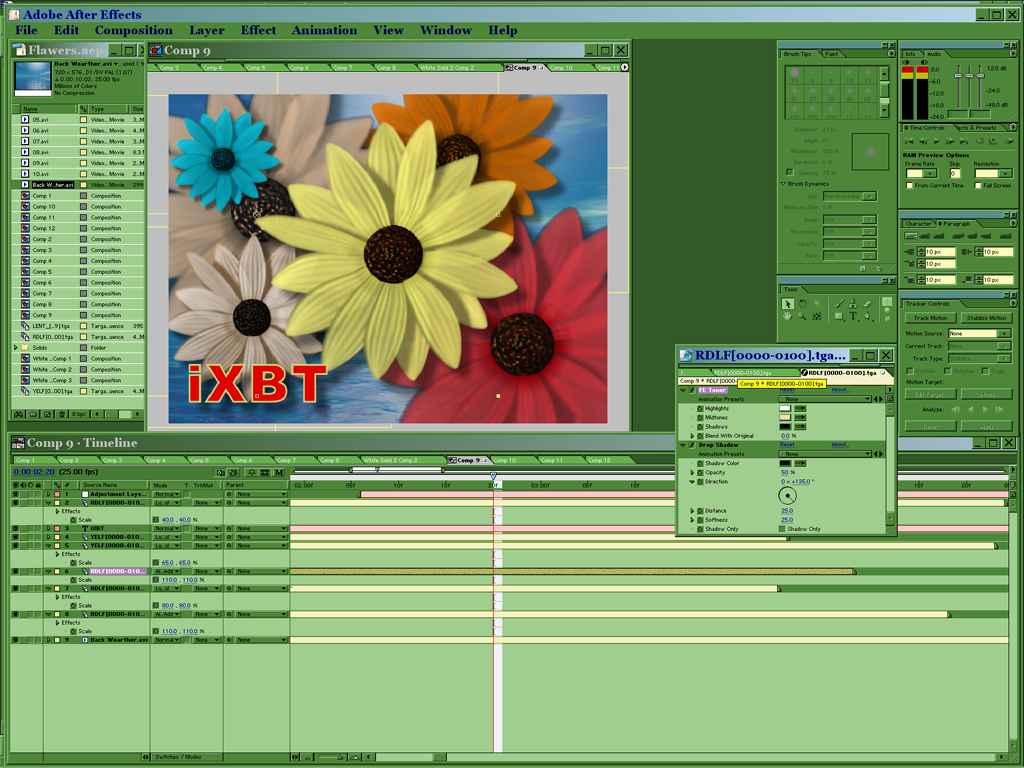Select the Zoom magnifier tool
This screenshot has width=1024, height=768.
click(x=802, y=316)
